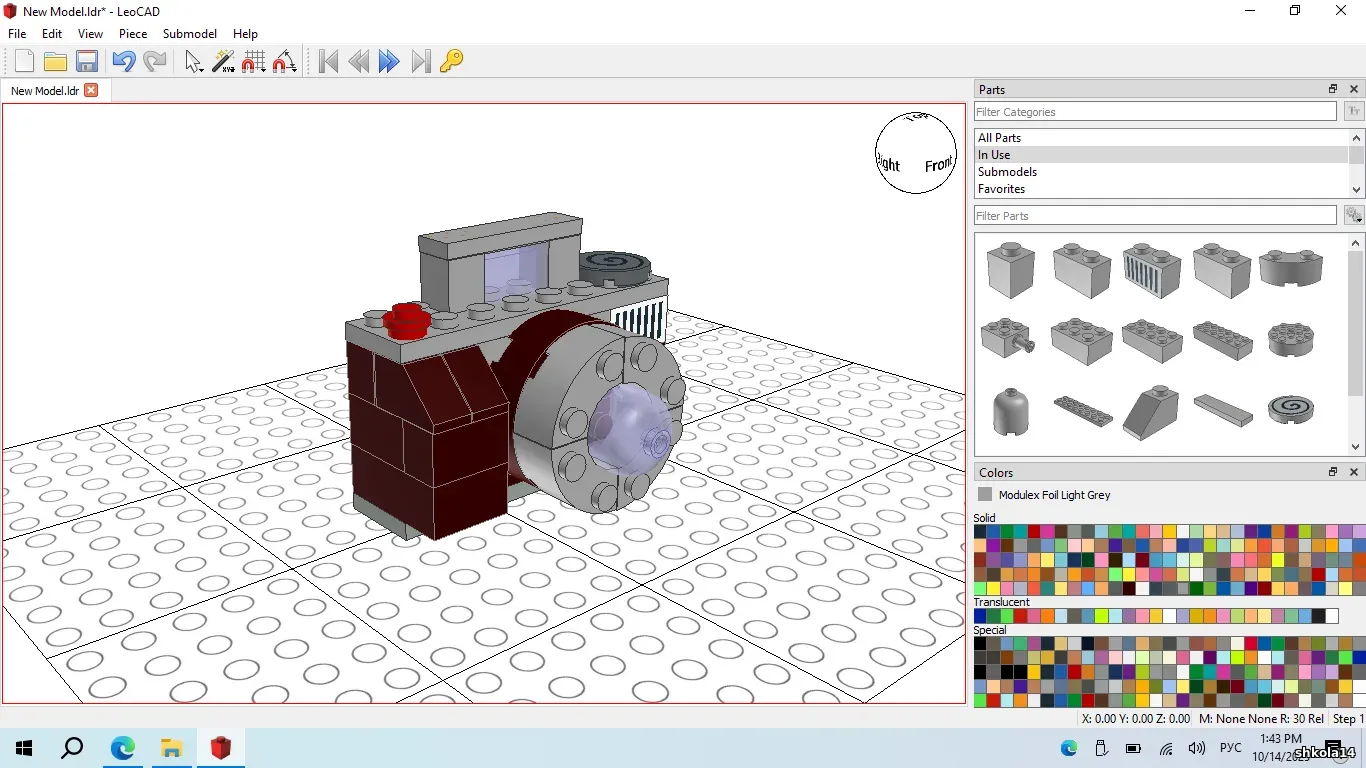Open the parts filter options gear dropdown
The height and width of the screenshot is (768, 1366).
pyautogui.click(x=1354, y=216)
